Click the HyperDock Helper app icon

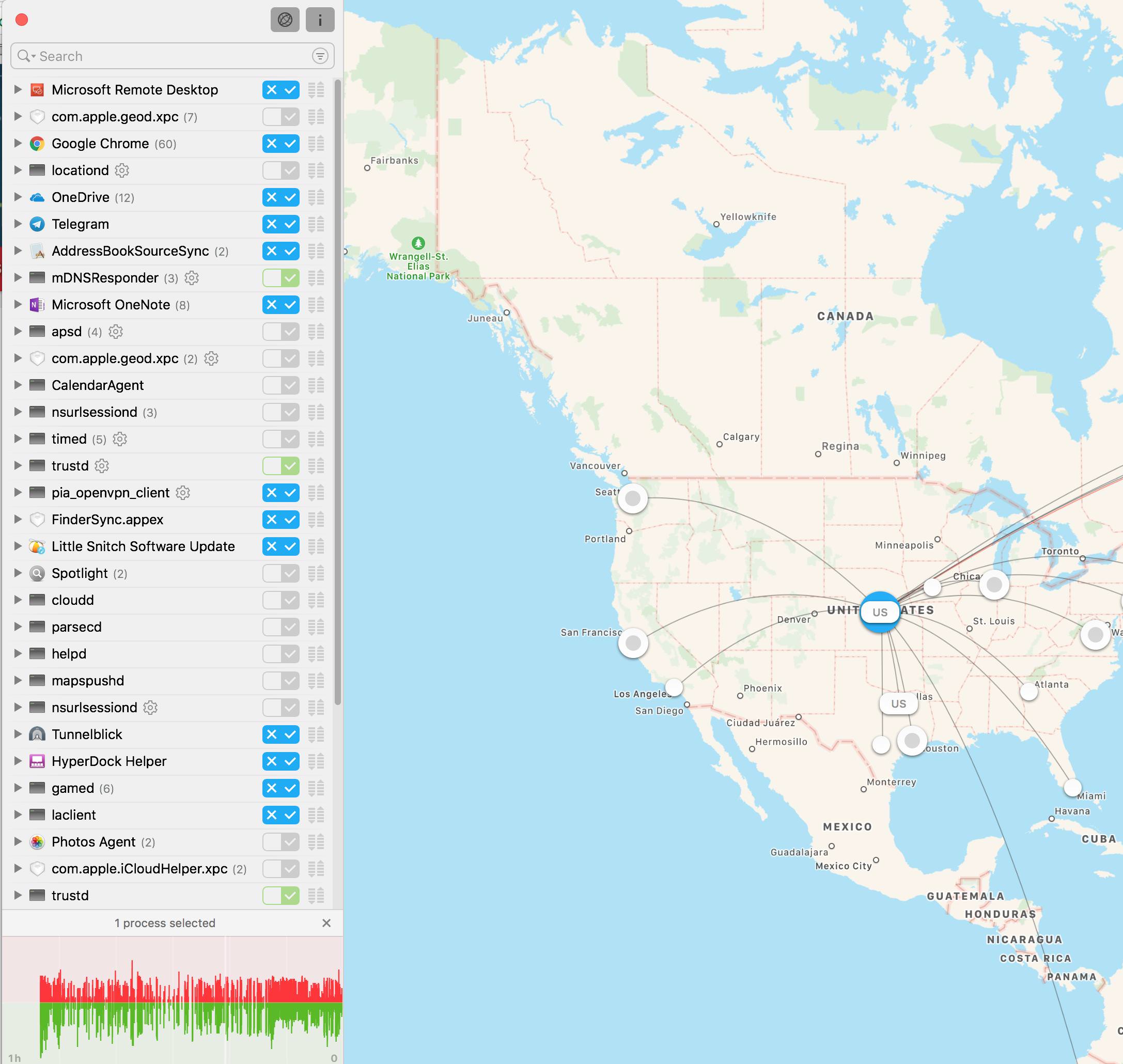[37, 761]
